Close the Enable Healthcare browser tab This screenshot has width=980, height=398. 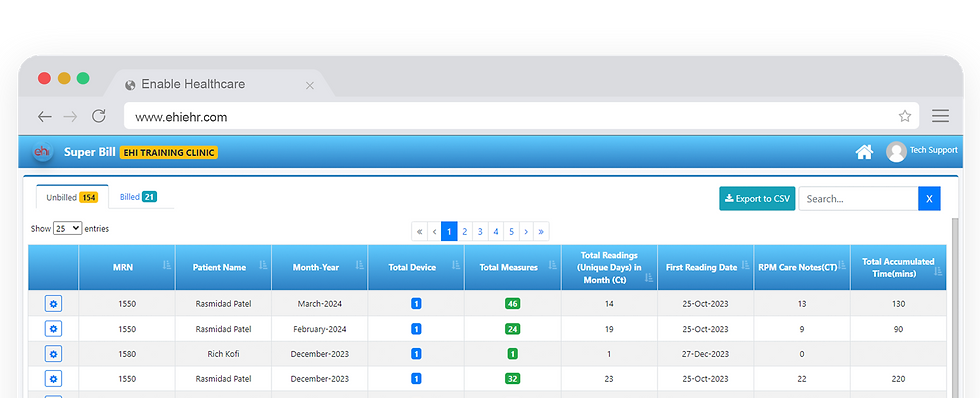(309, 86)
